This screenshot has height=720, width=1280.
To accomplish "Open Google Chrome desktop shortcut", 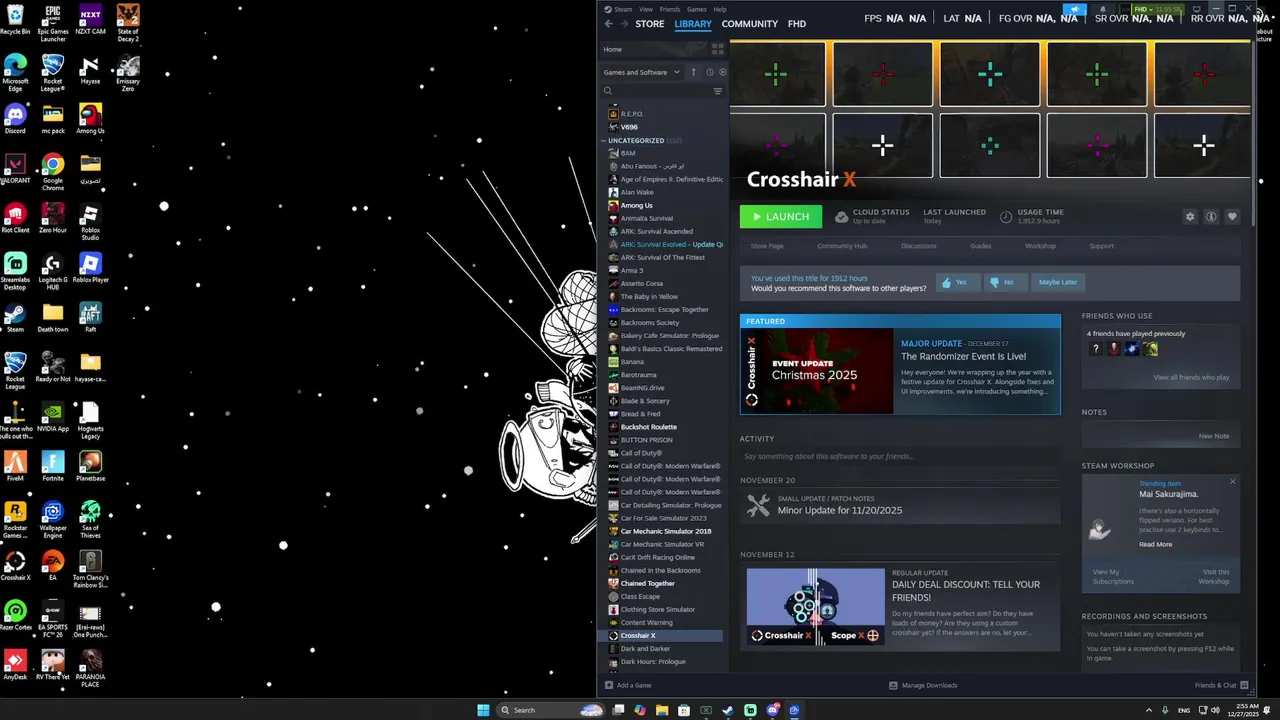I will pyautogui.click(x=53, y=171).
